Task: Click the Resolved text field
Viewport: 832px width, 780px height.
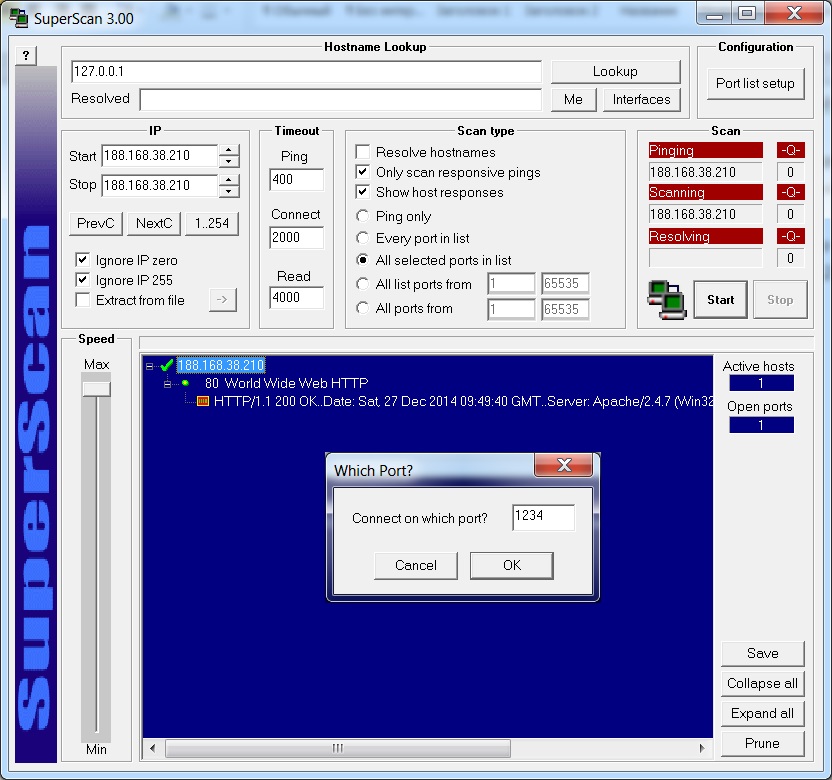Action: [x=341, y=100]
